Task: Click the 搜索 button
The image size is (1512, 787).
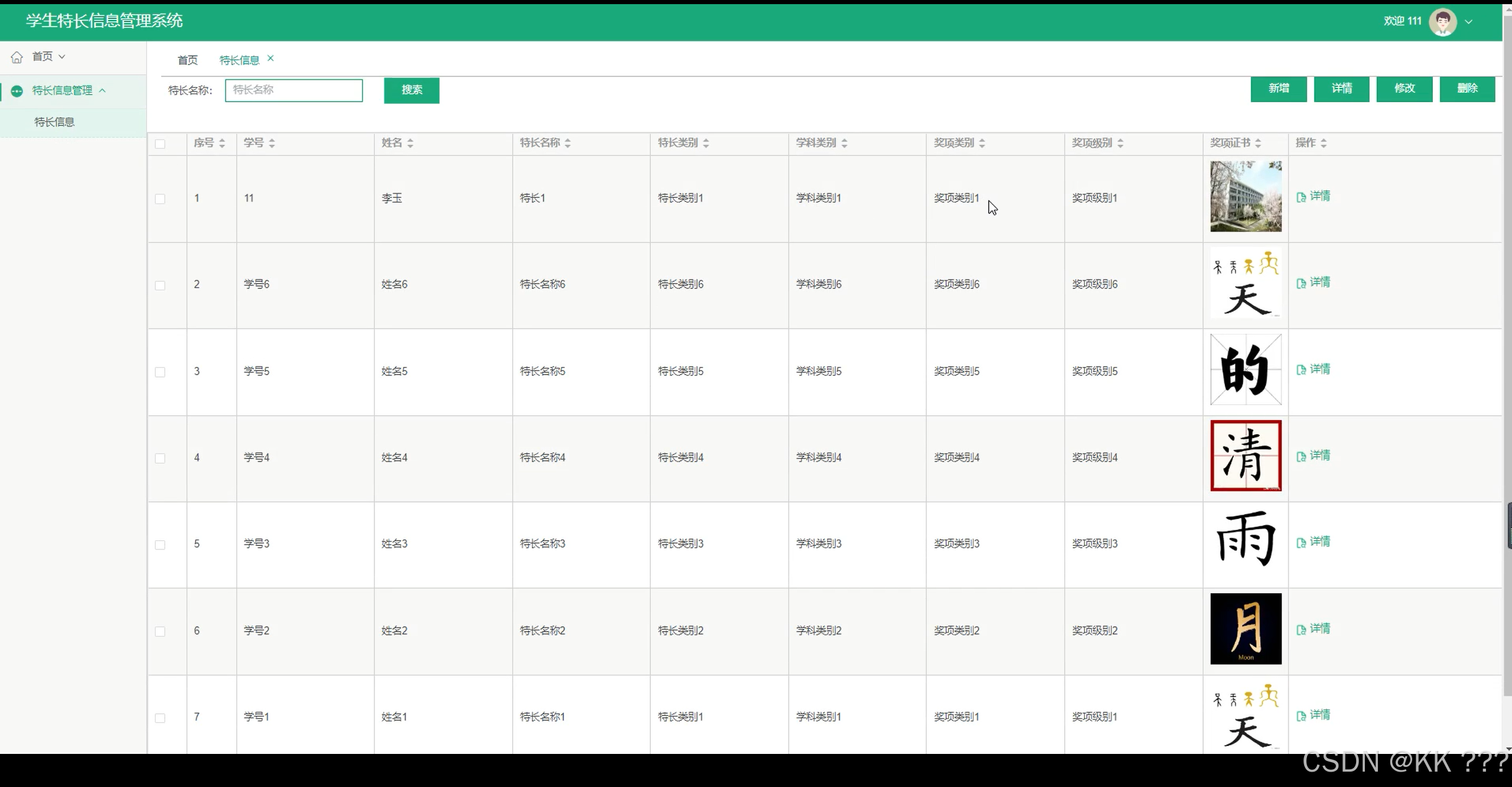Action: pos(411,90)
